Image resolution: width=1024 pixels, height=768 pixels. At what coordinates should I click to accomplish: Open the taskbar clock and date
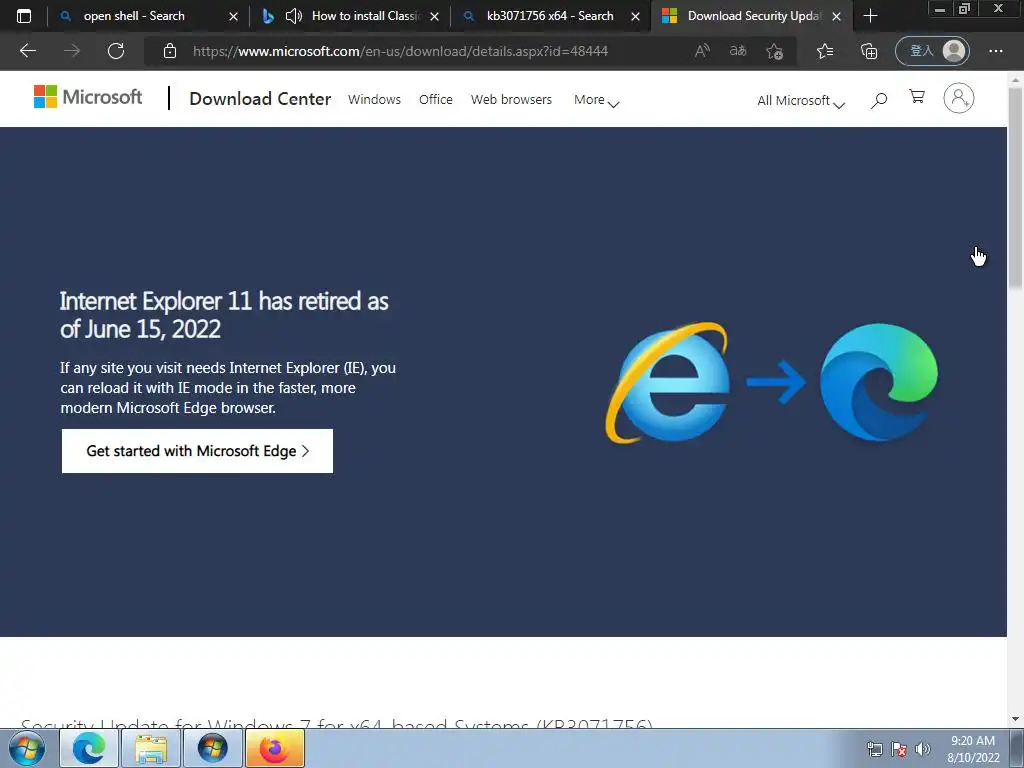point(973,749)
